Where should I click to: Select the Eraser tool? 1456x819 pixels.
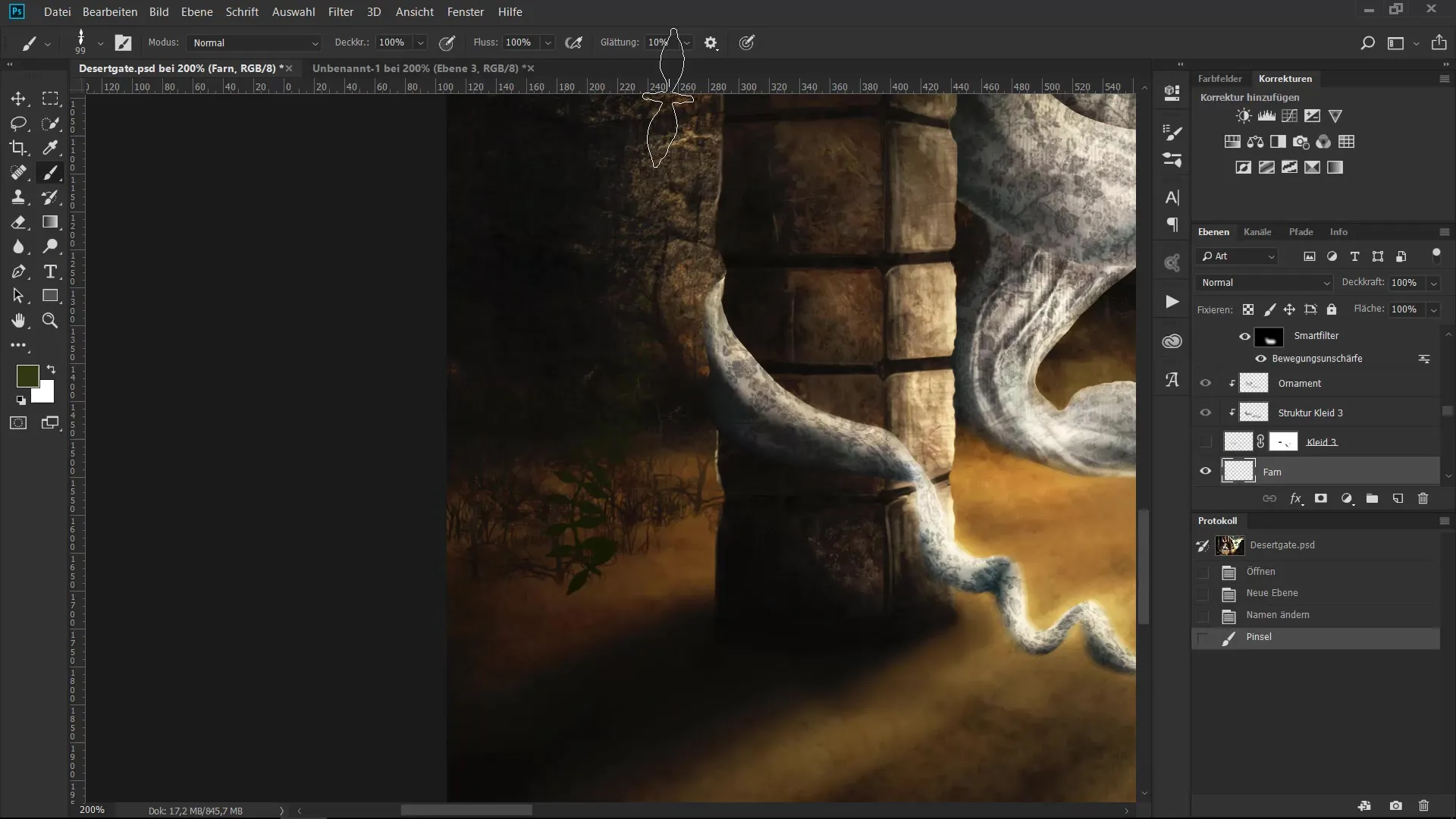click(18, 222)
